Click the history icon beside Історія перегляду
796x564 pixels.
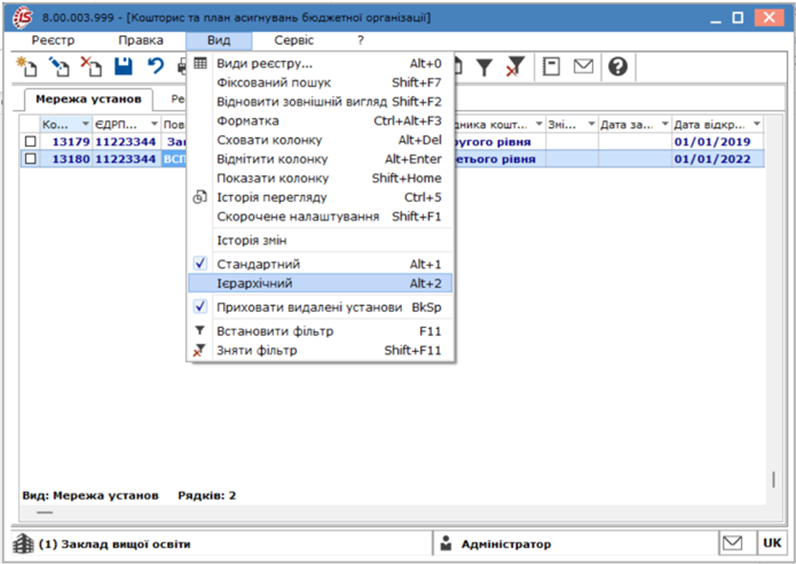click(x=200, y=197)
